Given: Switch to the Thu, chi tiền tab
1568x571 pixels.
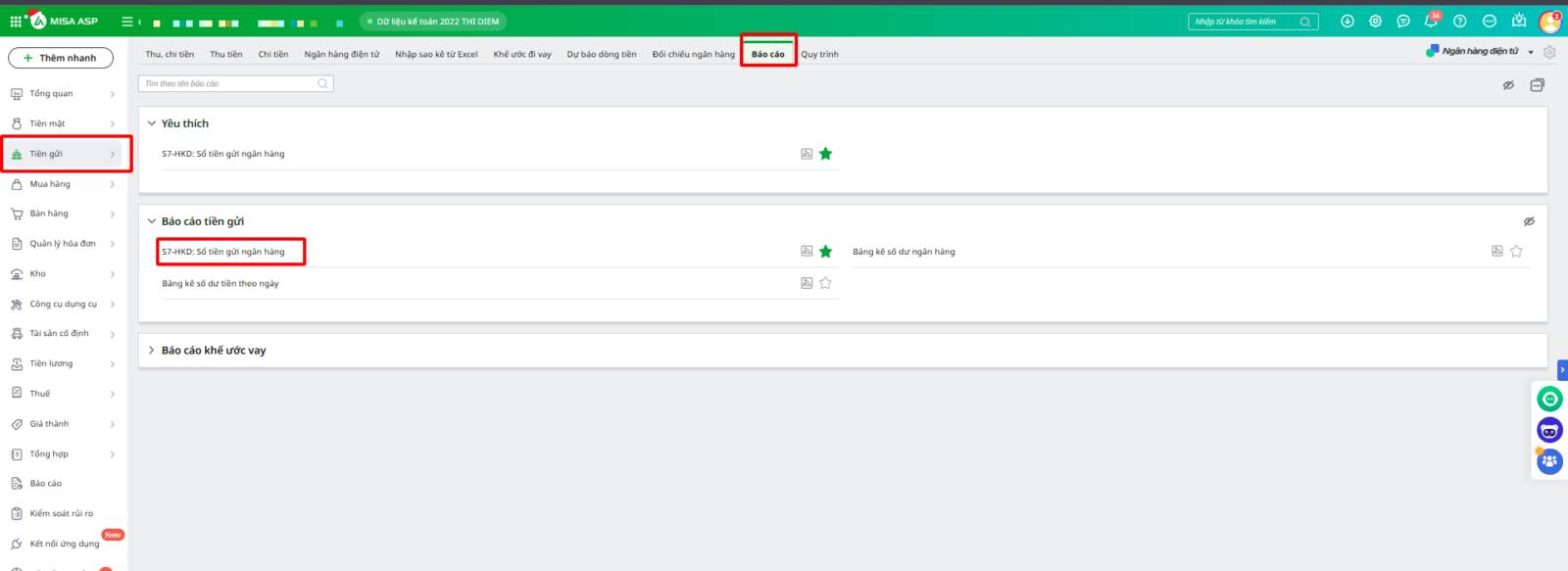Looking at the screenshot, I should [170, 54].
